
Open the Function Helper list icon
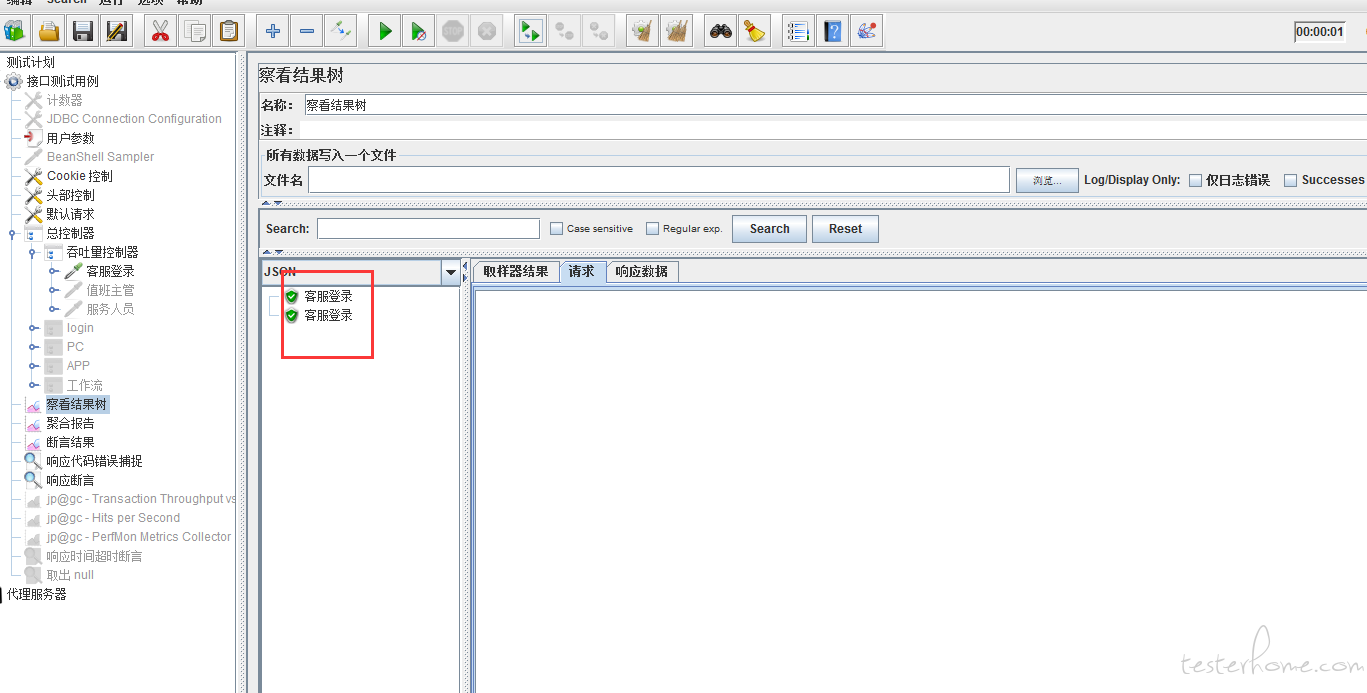point(797,31)
